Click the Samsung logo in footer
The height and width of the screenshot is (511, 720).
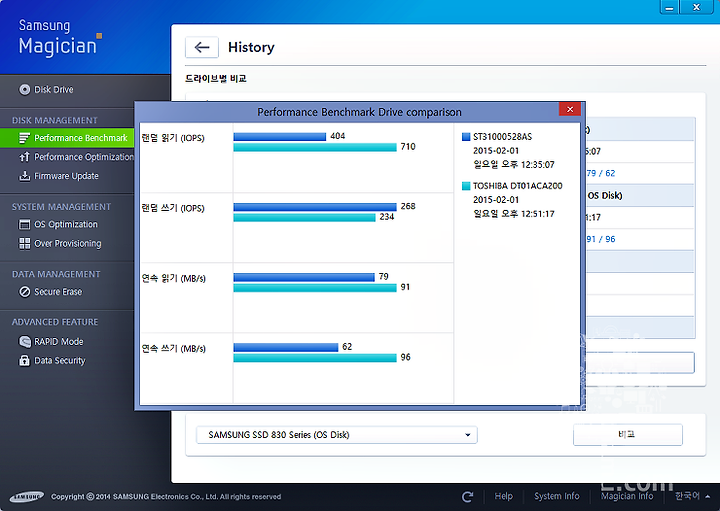27,497
